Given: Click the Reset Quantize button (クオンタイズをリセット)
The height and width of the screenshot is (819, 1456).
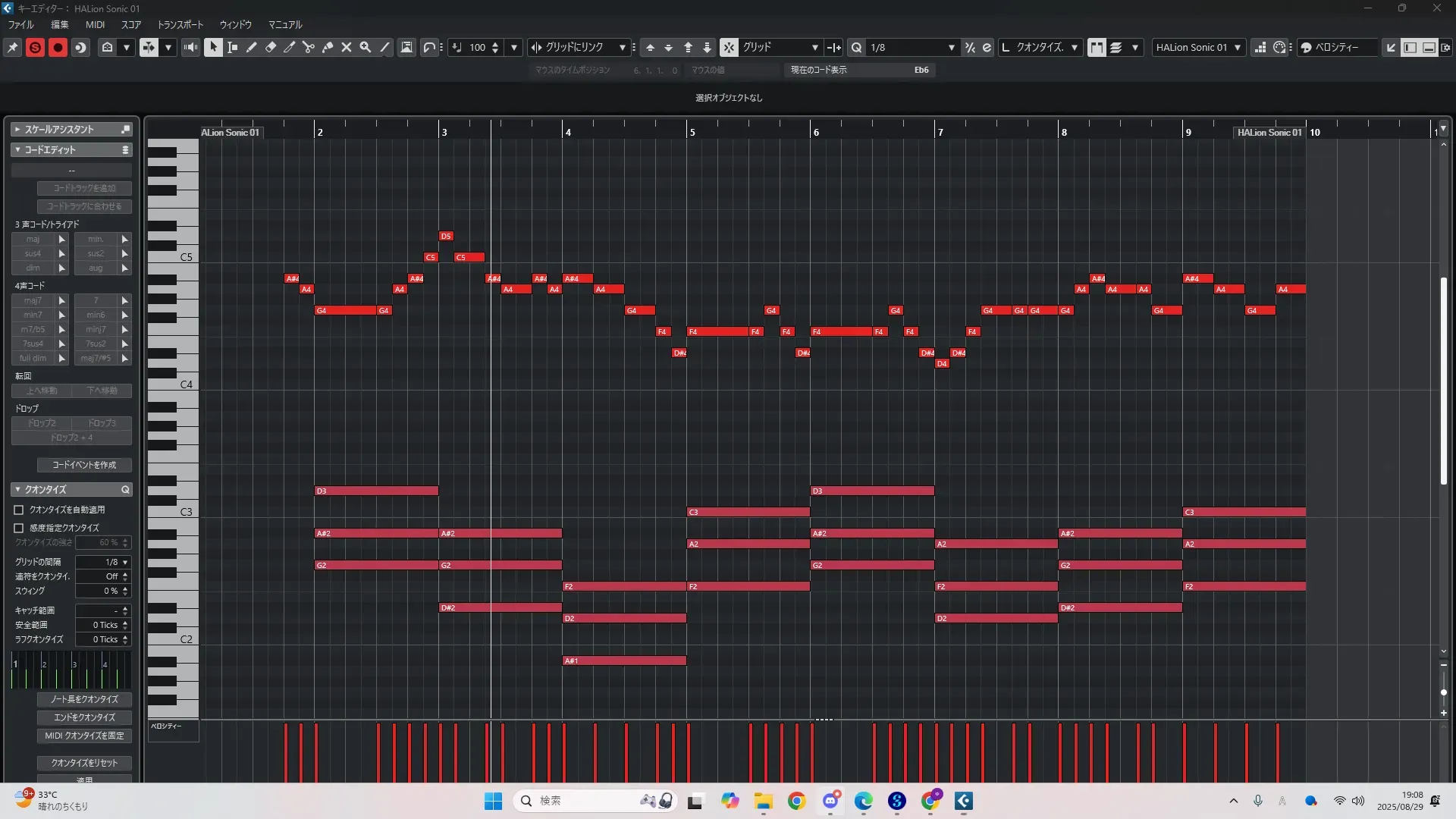Looking at the screenshot, I should point(84,763).
